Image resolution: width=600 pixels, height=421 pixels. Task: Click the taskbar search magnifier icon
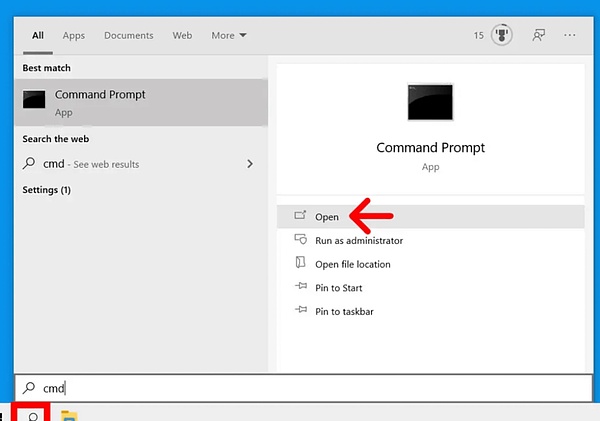pyautogui.click(x=34, y=415)
